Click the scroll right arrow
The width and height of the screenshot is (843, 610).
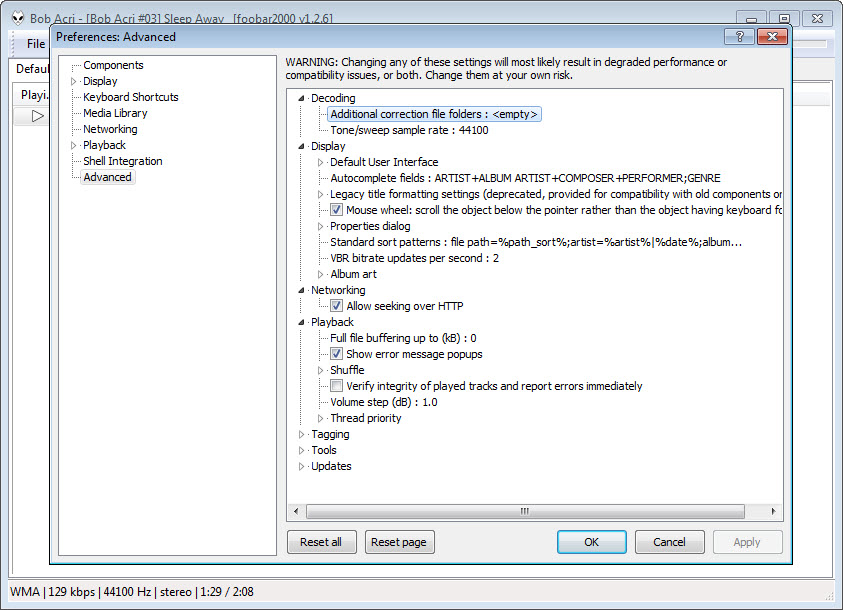click(x=773, y=511)
